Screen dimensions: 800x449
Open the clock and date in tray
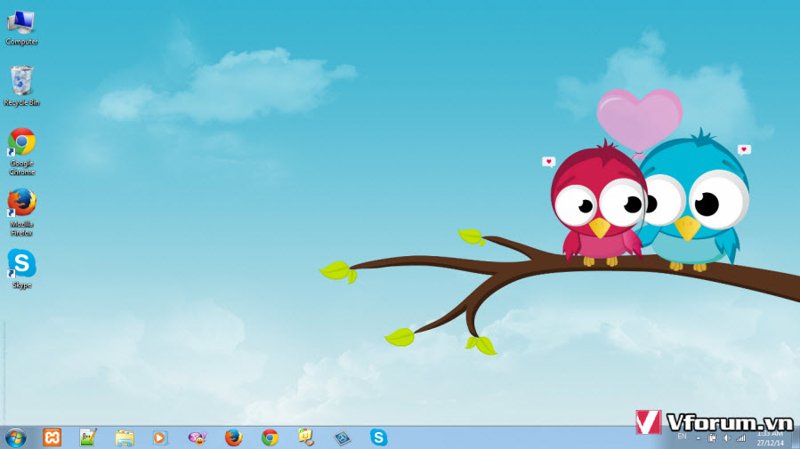[770, 438]
